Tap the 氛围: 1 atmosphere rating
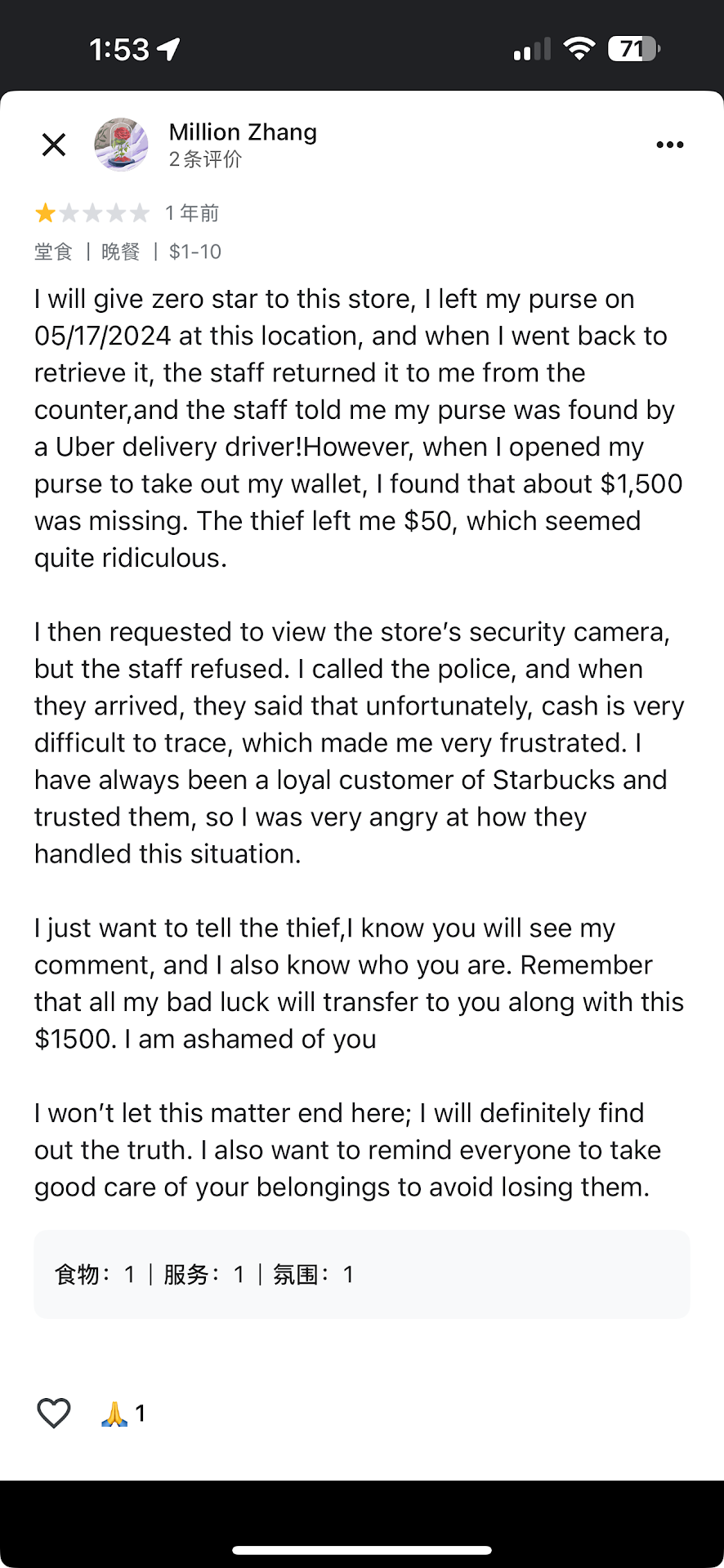The width and height of the screenshot is (724, 1568). point(314,1274)
